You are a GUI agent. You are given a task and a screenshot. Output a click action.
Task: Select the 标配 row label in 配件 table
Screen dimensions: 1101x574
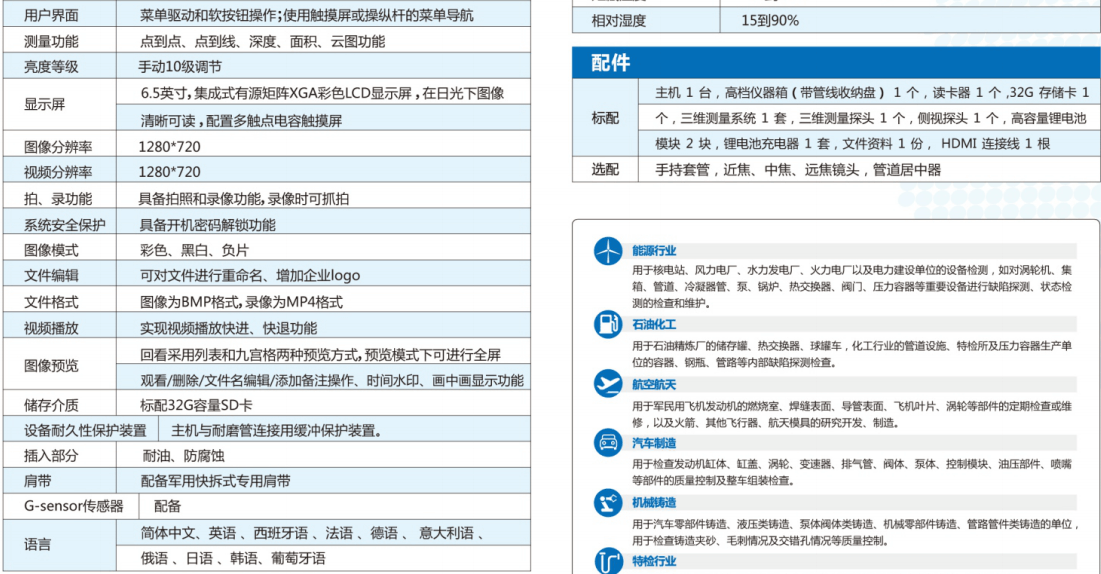pyautogui.click(x=605, y=118)
